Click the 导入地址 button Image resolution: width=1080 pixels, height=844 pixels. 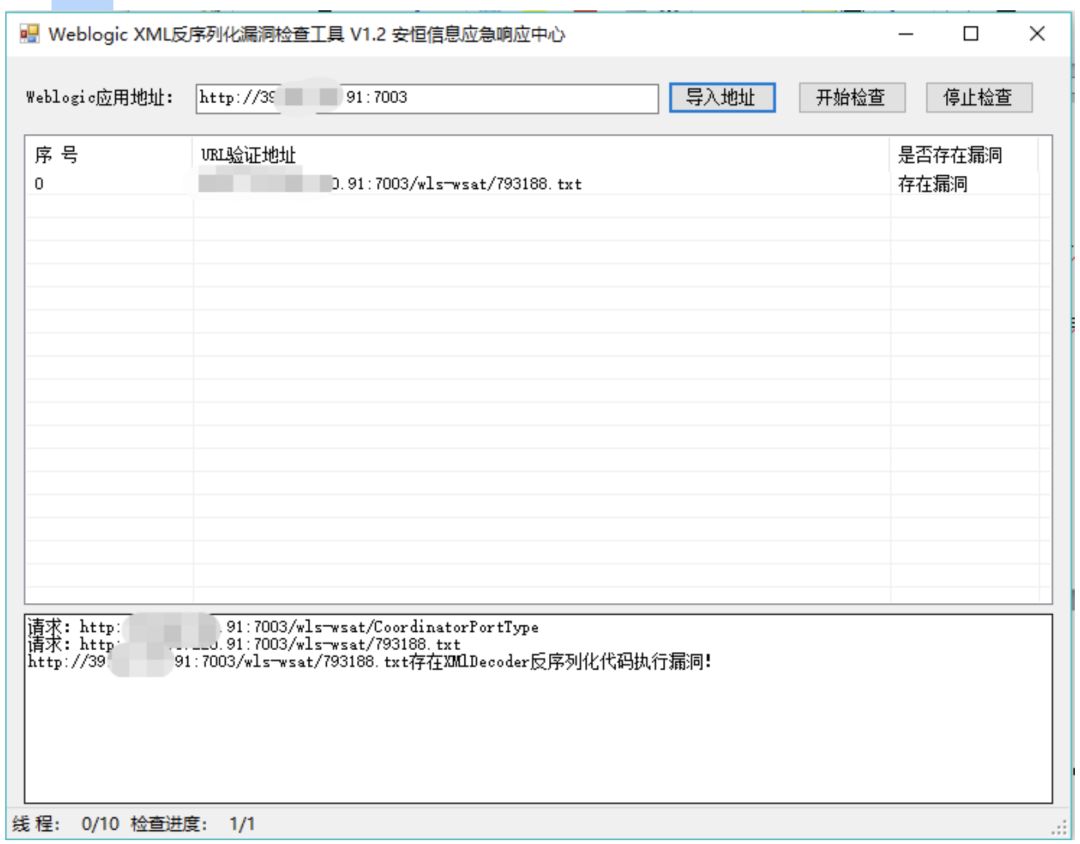coord(725,98)
